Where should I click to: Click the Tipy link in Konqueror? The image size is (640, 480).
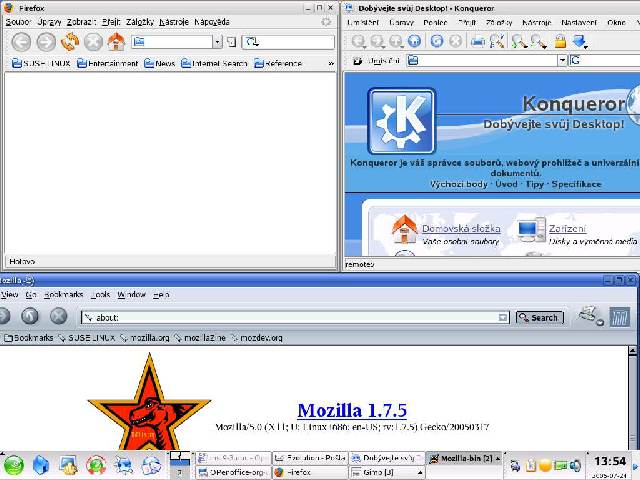tap(535, 184)
